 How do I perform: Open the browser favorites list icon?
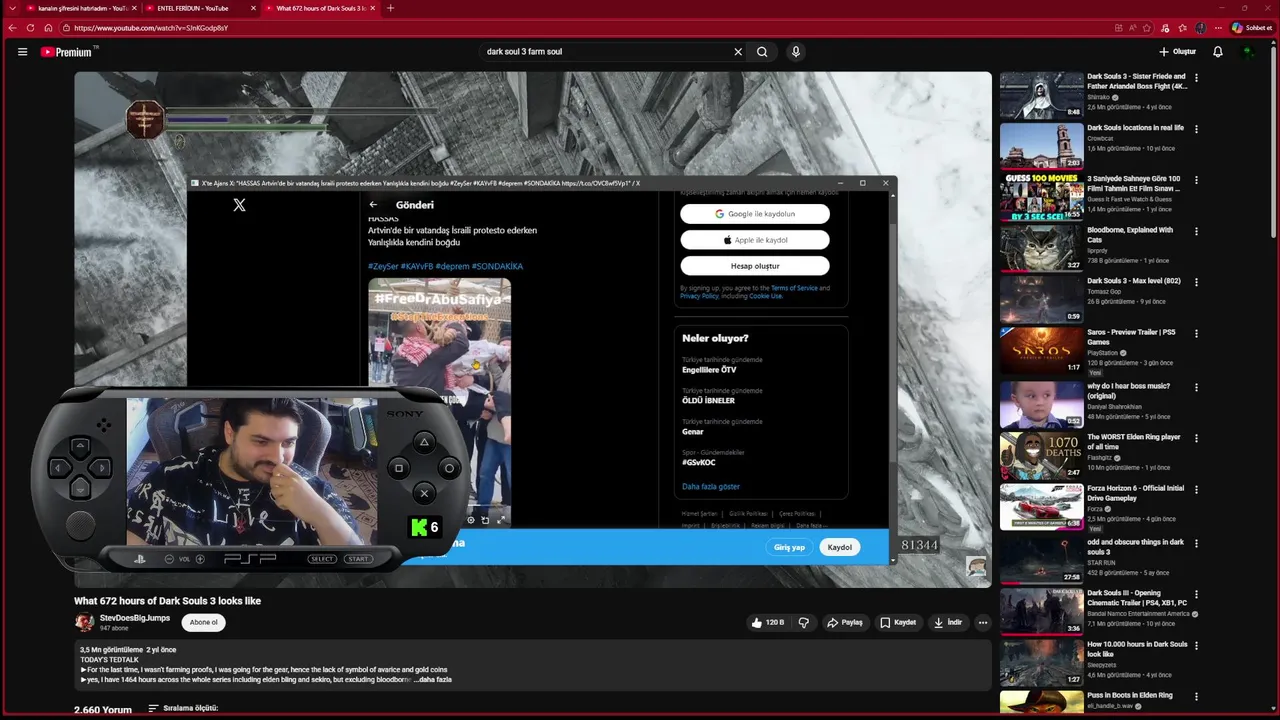tap(1183, 28)
